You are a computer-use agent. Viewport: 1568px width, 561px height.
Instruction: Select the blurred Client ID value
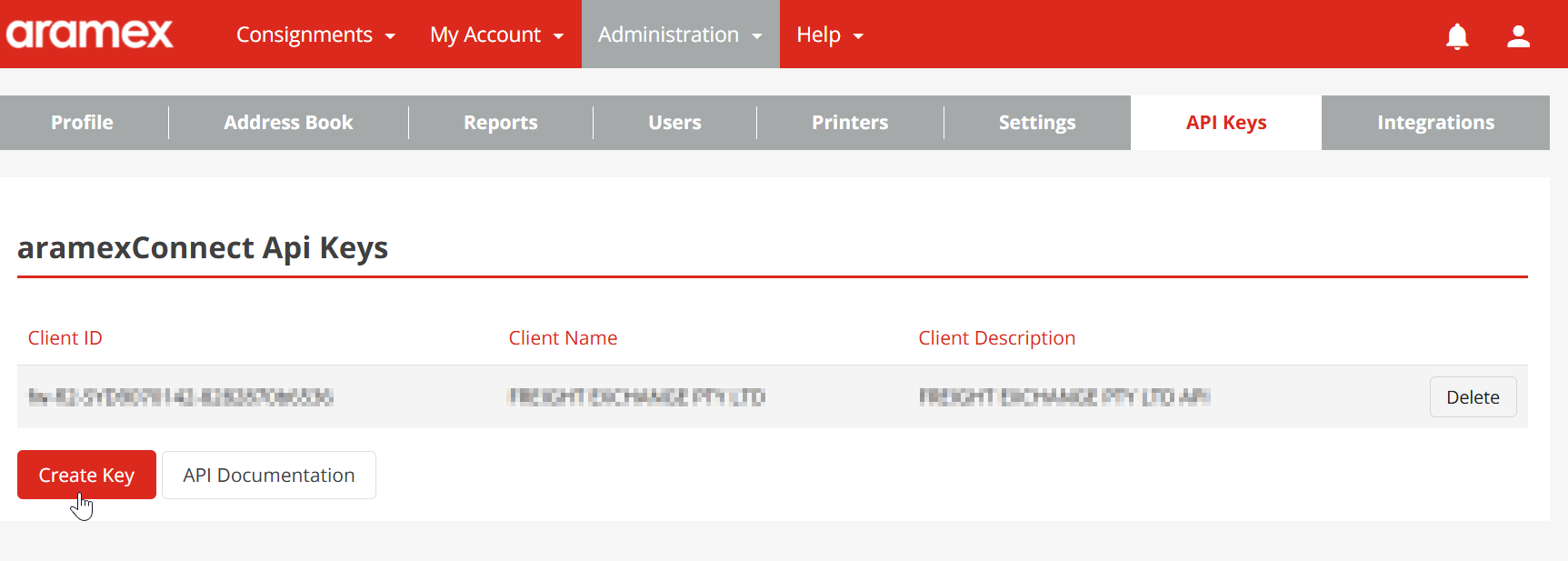(x=181, y=396)
